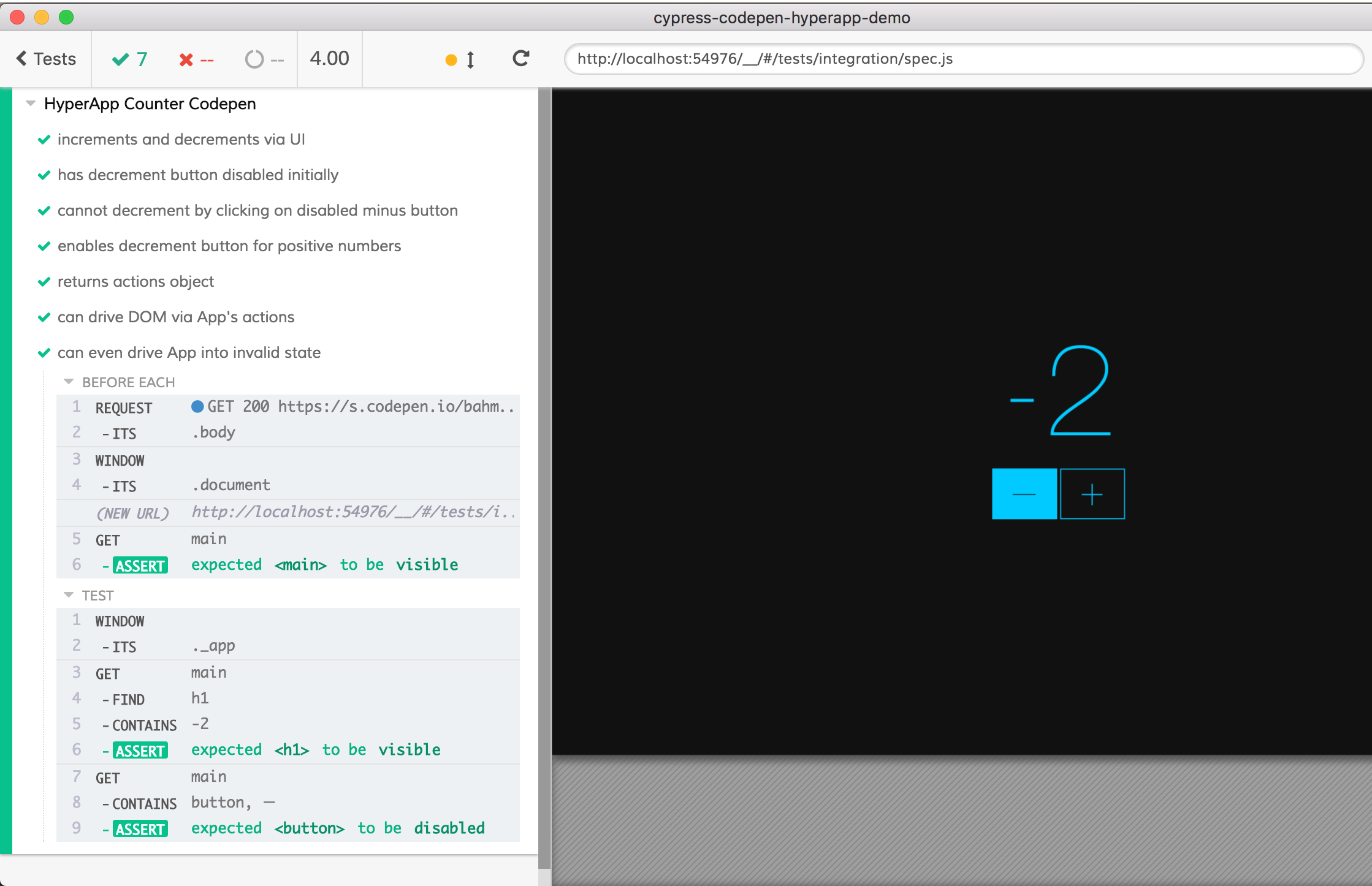The height and width of the screenshot is (886, 1372).
Task: Click the plus button in the app preview
Action: click(x=1092, y=494)
